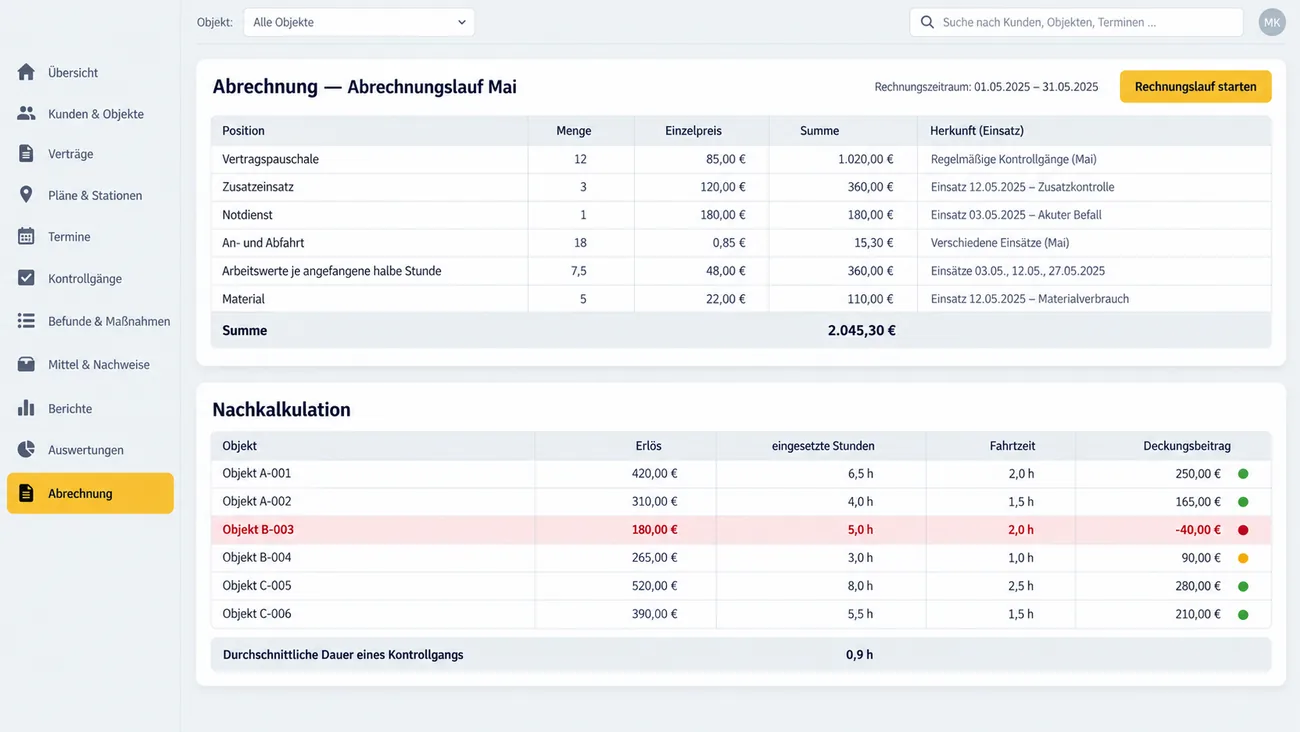Select row Objekt A-001
1300x732 pixels.
click(740, 474)
